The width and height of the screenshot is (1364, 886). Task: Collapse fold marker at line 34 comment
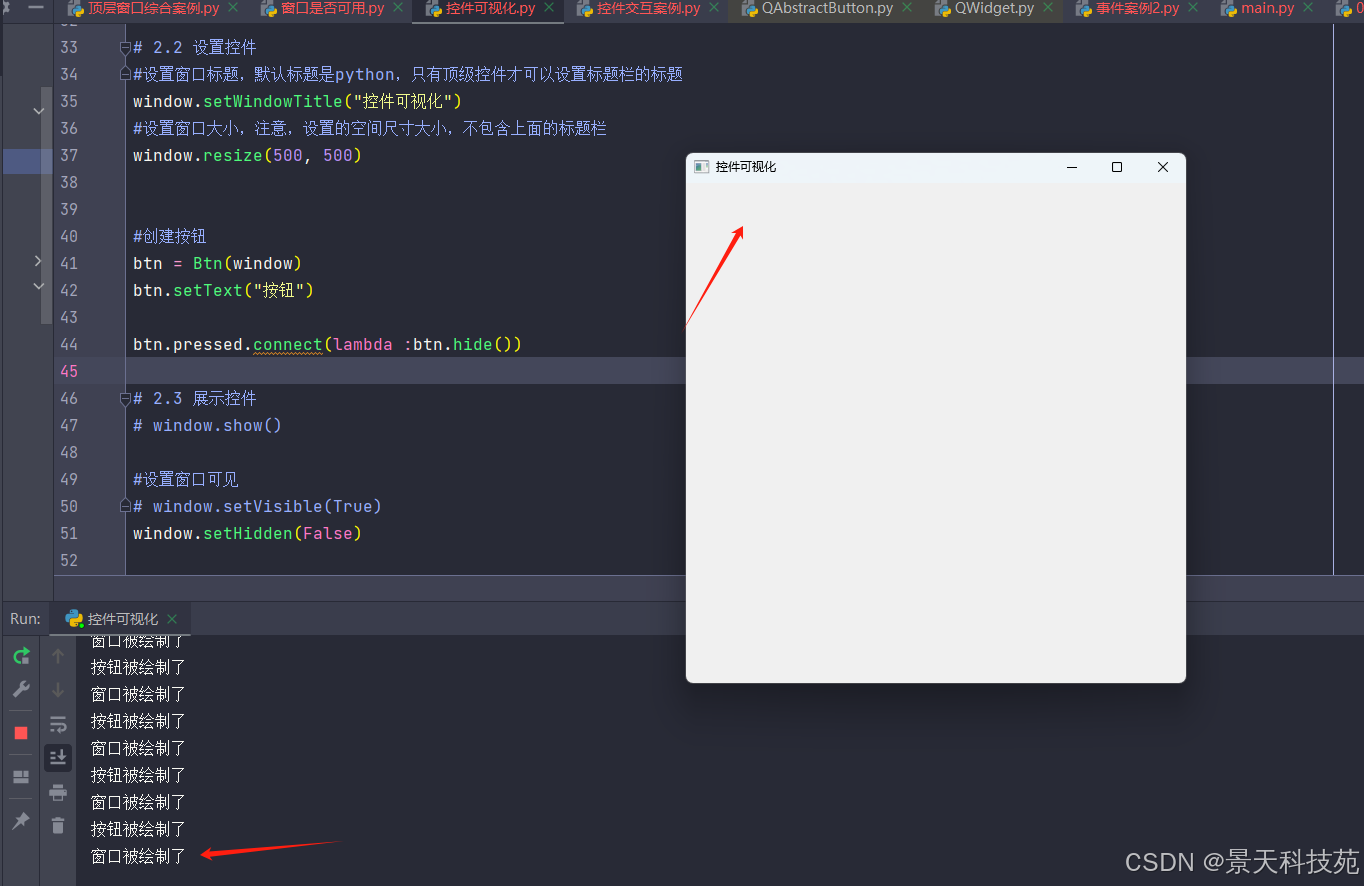[125, 74]
